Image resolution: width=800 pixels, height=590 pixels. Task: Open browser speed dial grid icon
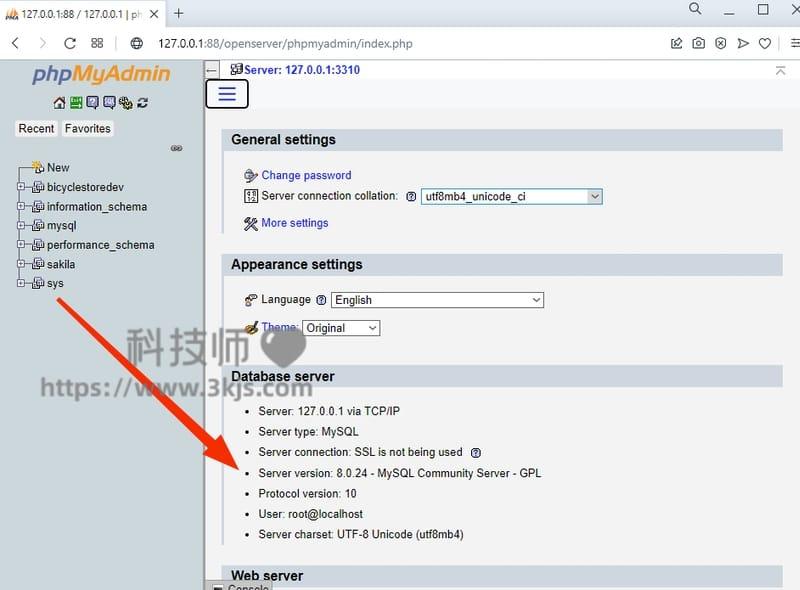(97, 43)
